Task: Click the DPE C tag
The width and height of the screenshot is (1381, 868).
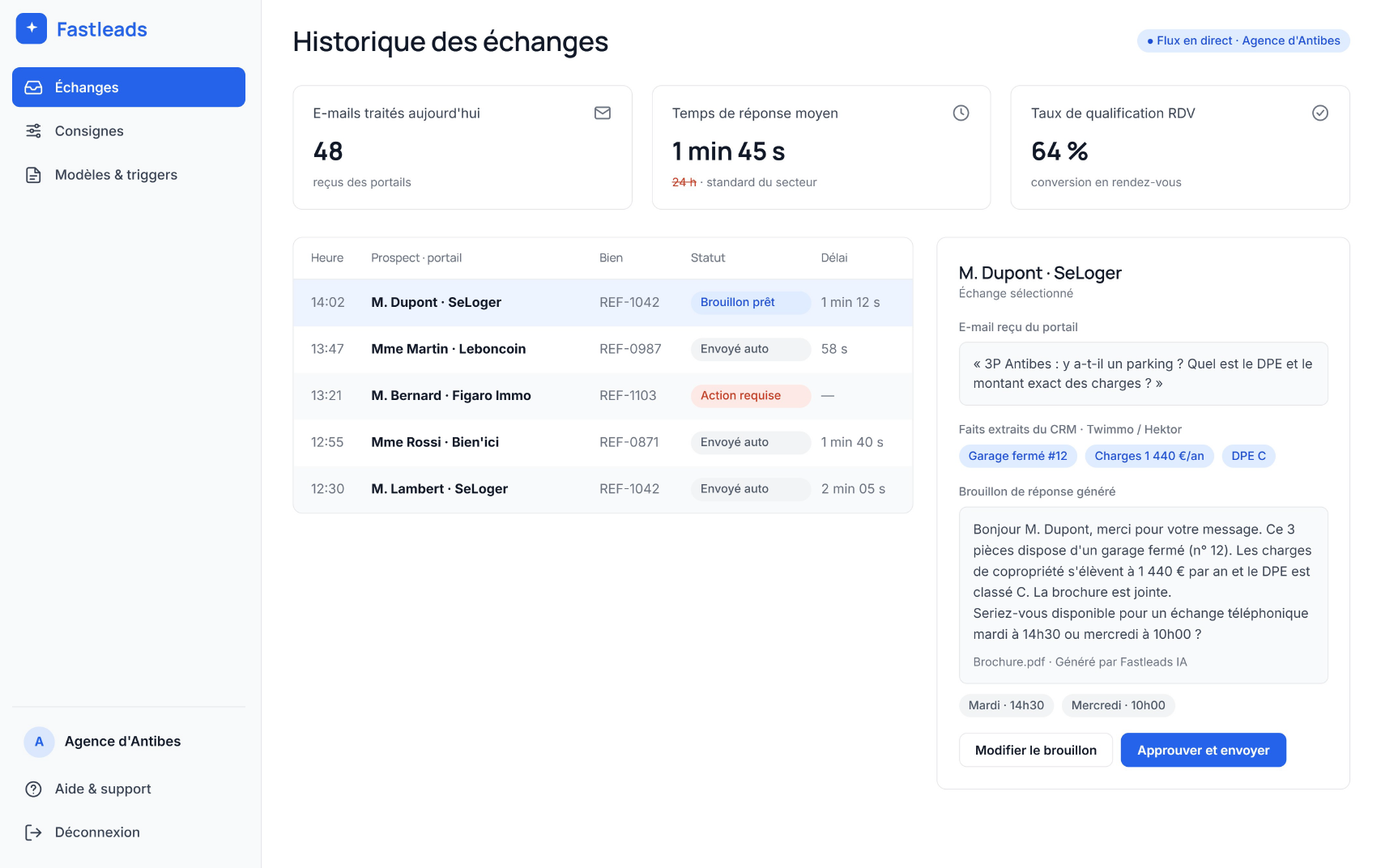Action: point(1248,456)
